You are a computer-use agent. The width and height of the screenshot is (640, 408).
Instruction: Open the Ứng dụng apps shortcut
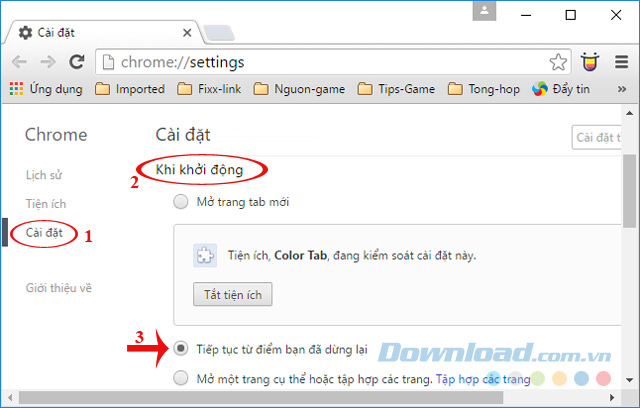[x=46, y=89]
